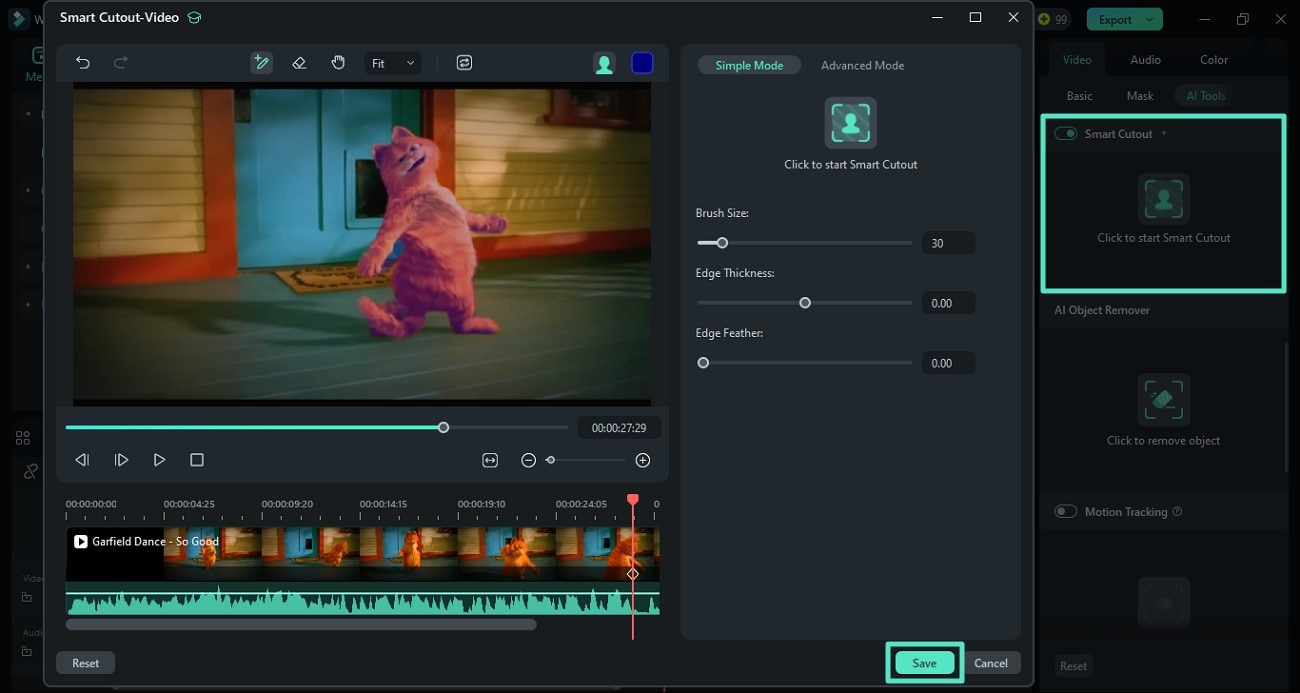Toggle the person preview mode icon
1300x693 pixels.
(x=604, y=64)
